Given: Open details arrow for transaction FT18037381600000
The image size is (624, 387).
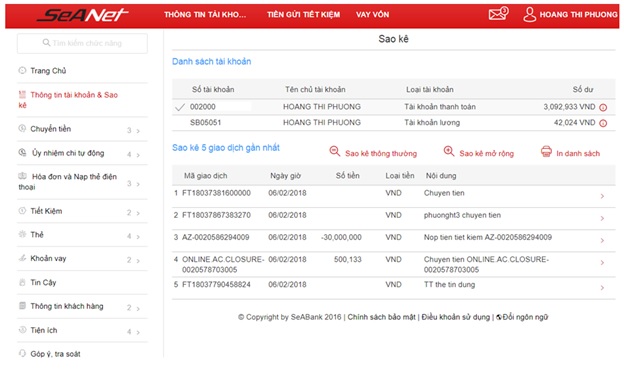Looking at the screenshot, I should (x=602, y=196).
